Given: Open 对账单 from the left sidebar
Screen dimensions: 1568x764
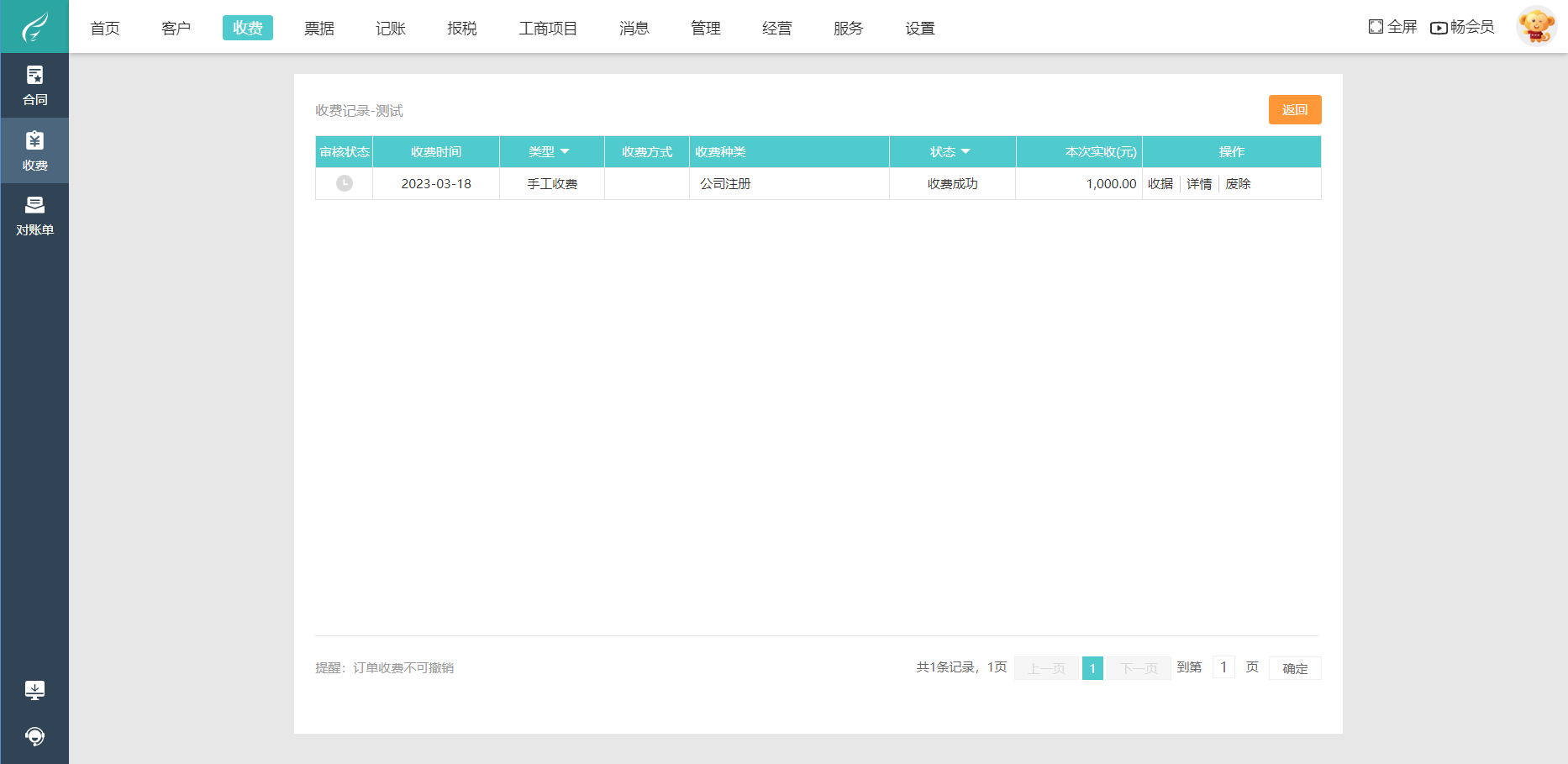Looking at the screenshot, I should [34, 217].
